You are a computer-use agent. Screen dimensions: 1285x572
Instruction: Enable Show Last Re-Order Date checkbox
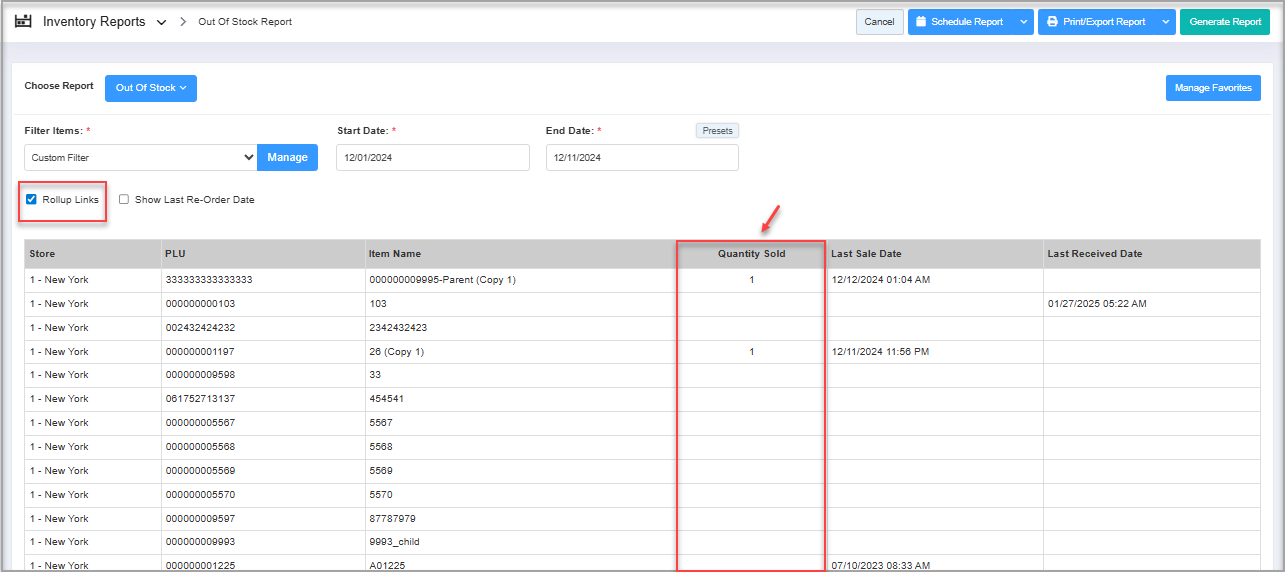click(x=124, y=199)
